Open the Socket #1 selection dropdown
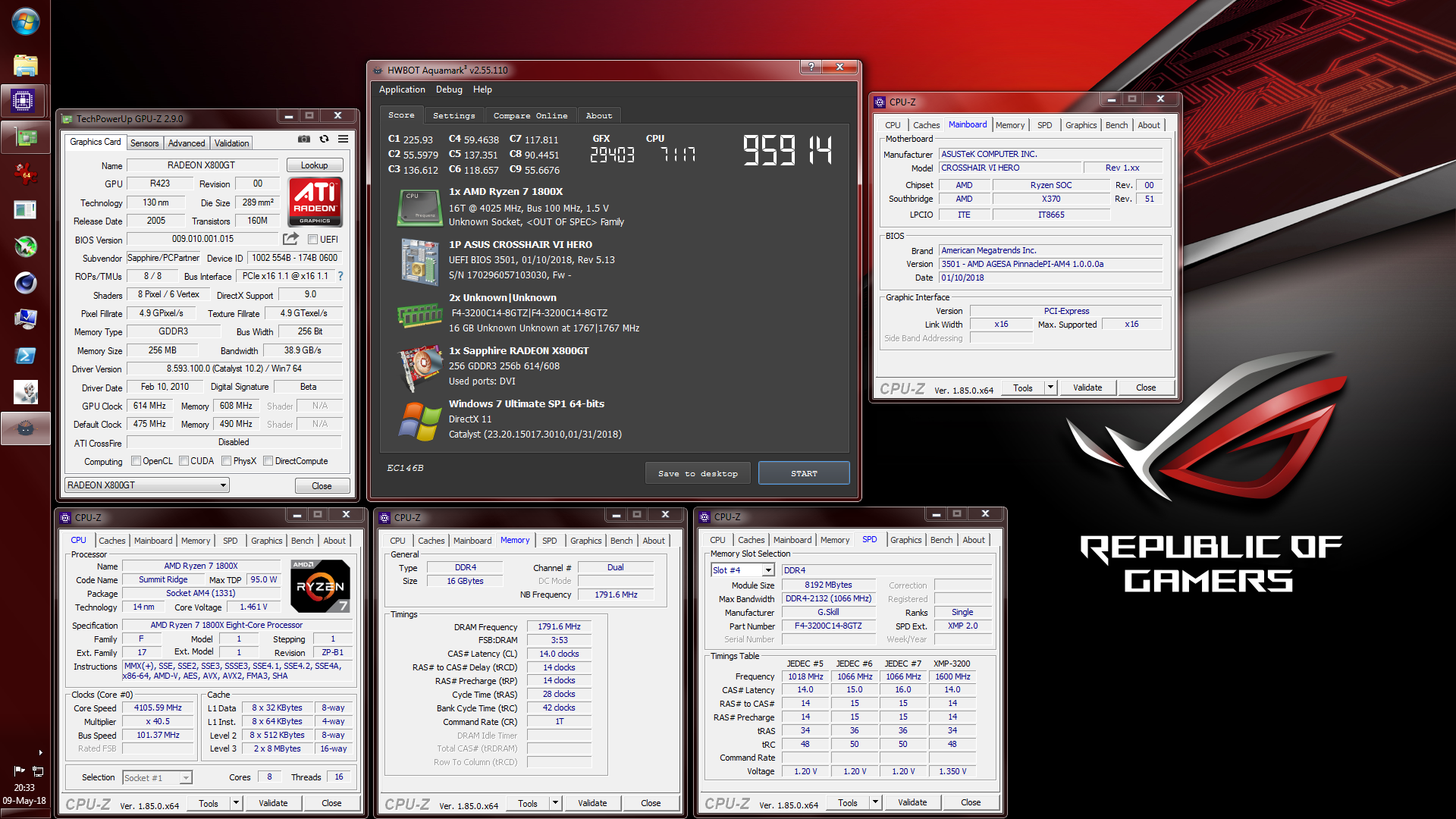The image size is (1456, 819). [157, 778]
